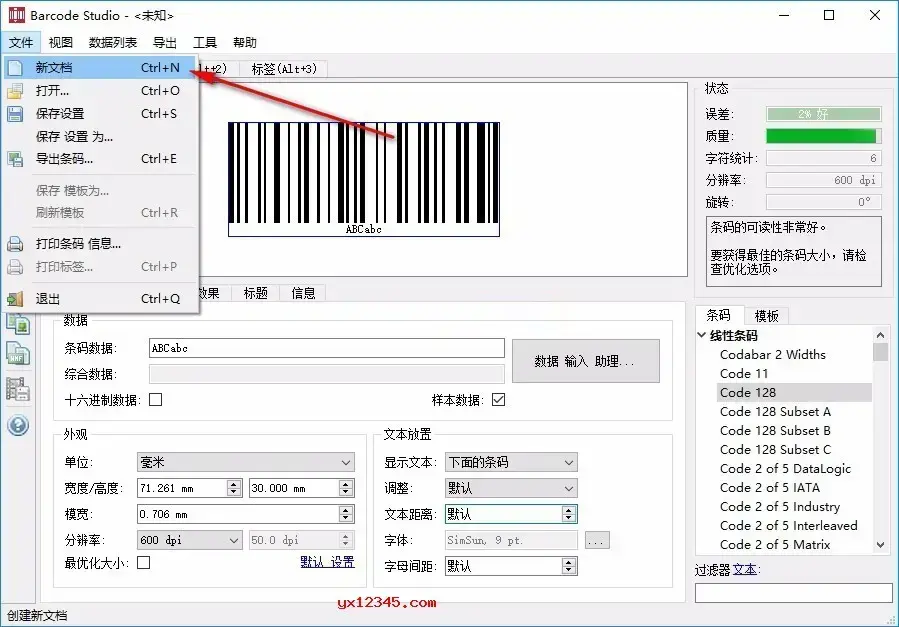Click scroll-up arrow of barcode list
Viewport: 899px width, 627px height.
(880, 335)
